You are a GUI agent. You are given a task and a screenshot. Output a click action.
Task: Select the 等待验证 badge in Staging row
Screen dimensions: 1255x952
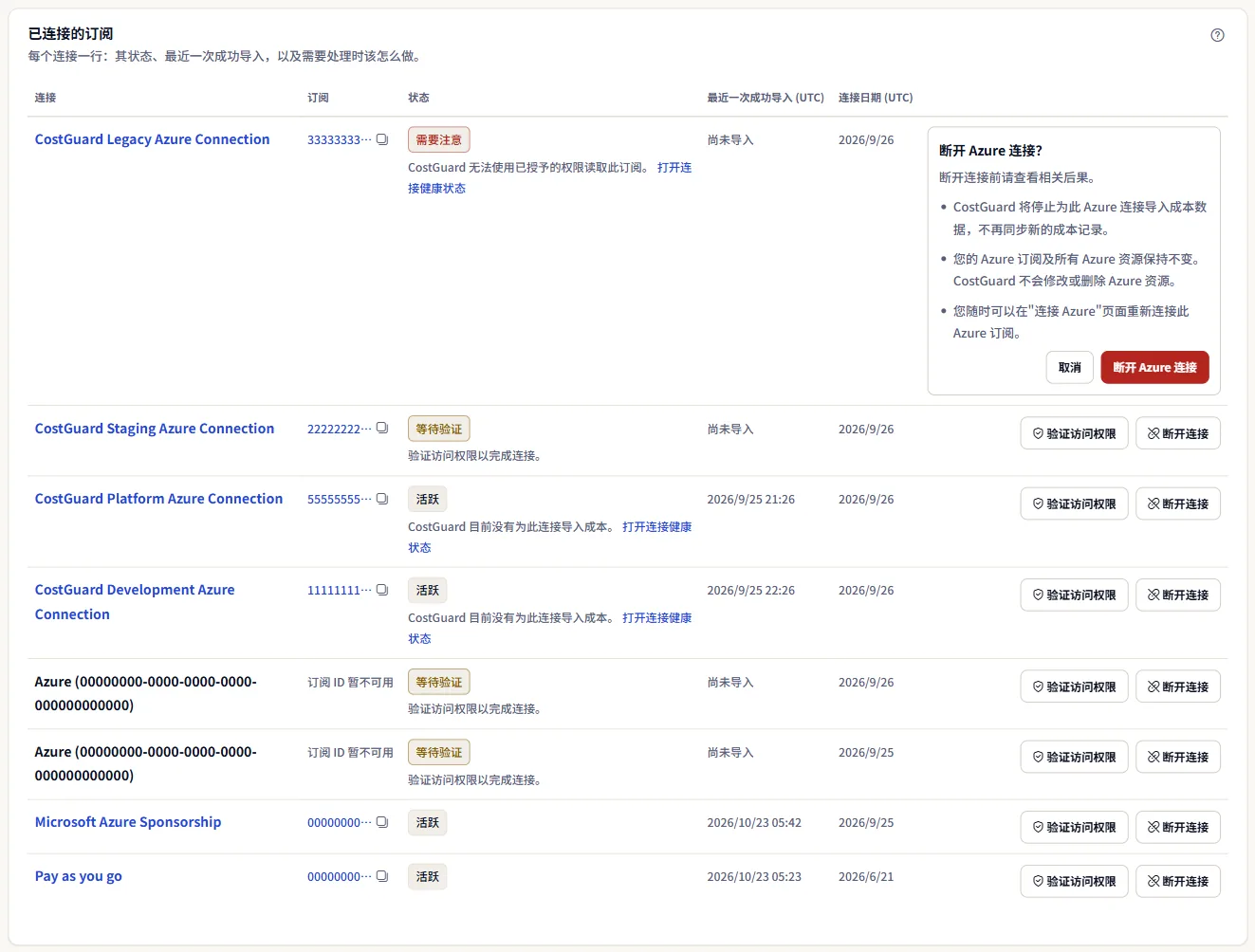[438, 429]
